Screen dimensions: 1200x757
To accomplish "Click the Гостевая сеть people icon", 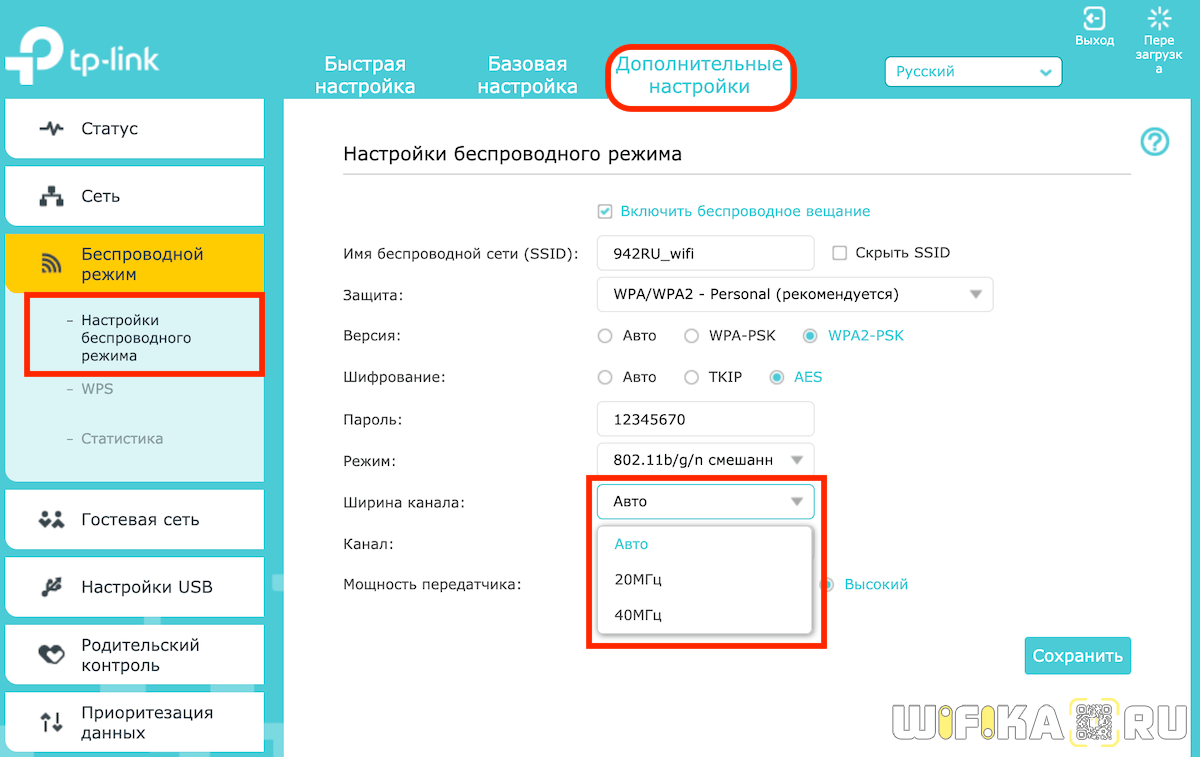I will [x=51, y=520].
